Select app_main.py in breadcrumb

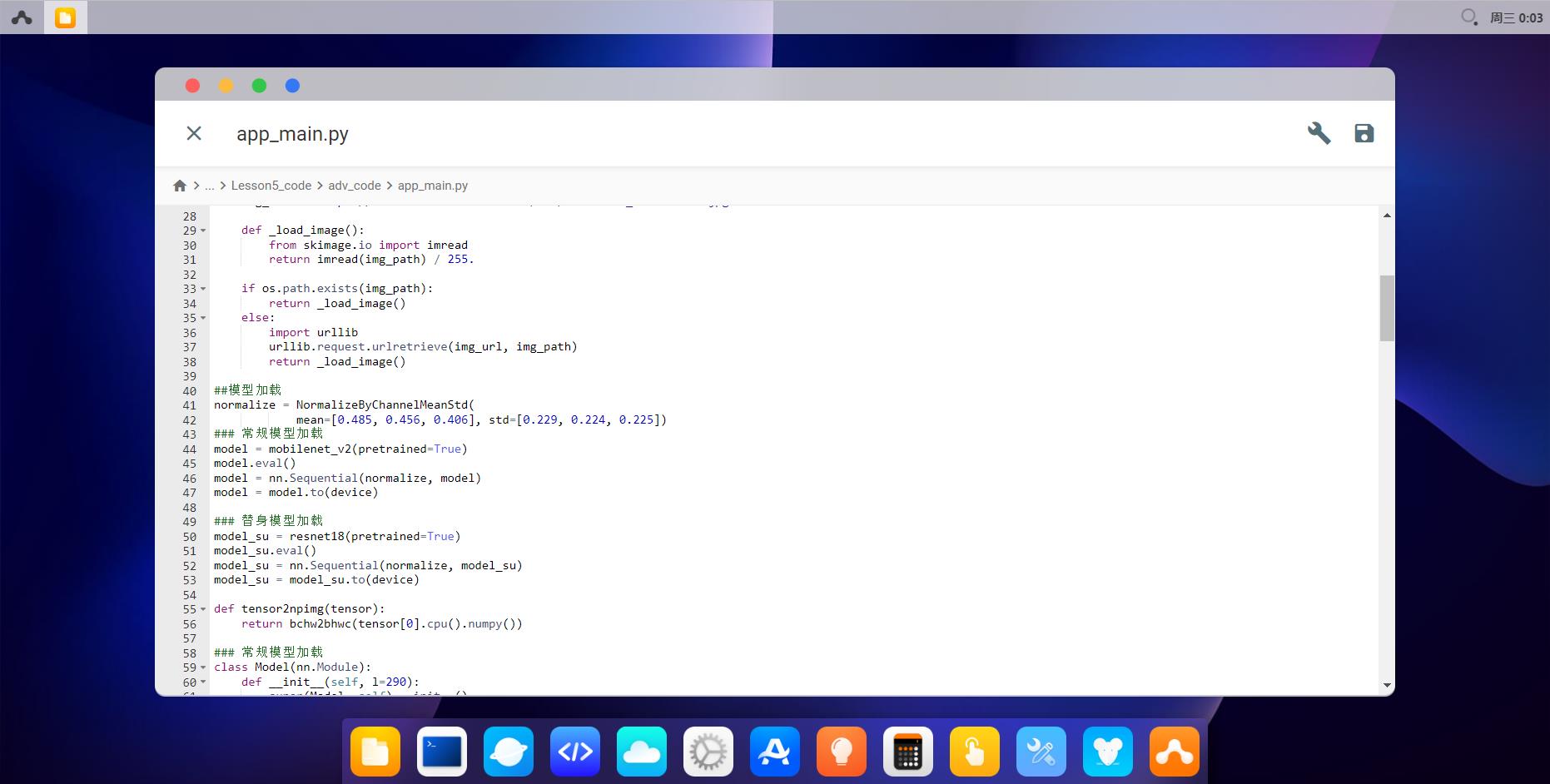pos(433,186)
